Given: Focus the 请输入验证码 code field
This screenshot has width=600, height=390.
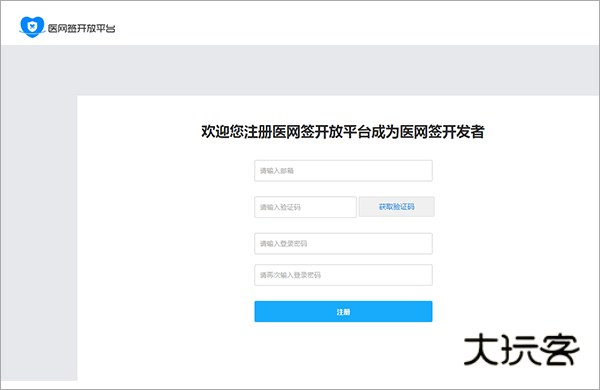Looking at the screenshot, I should 305,207.
